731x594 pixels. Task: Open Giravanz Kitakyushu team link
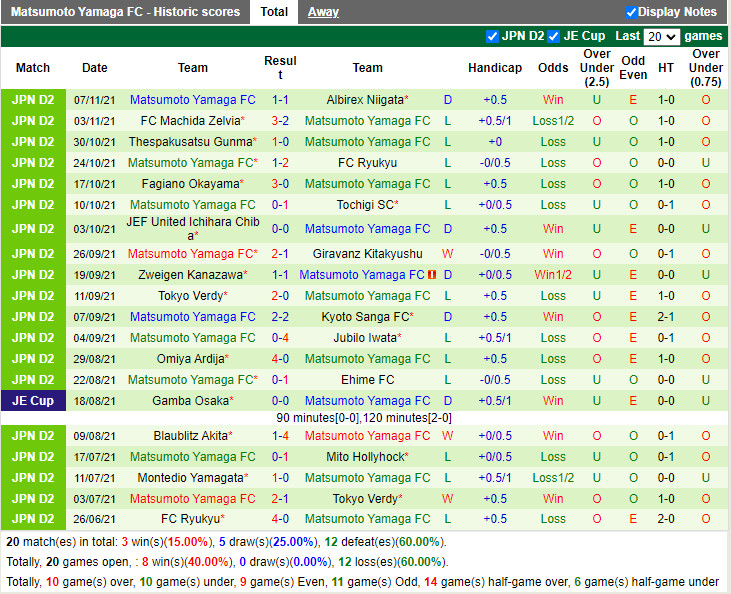pyautogui.click(x=367, y=254)
